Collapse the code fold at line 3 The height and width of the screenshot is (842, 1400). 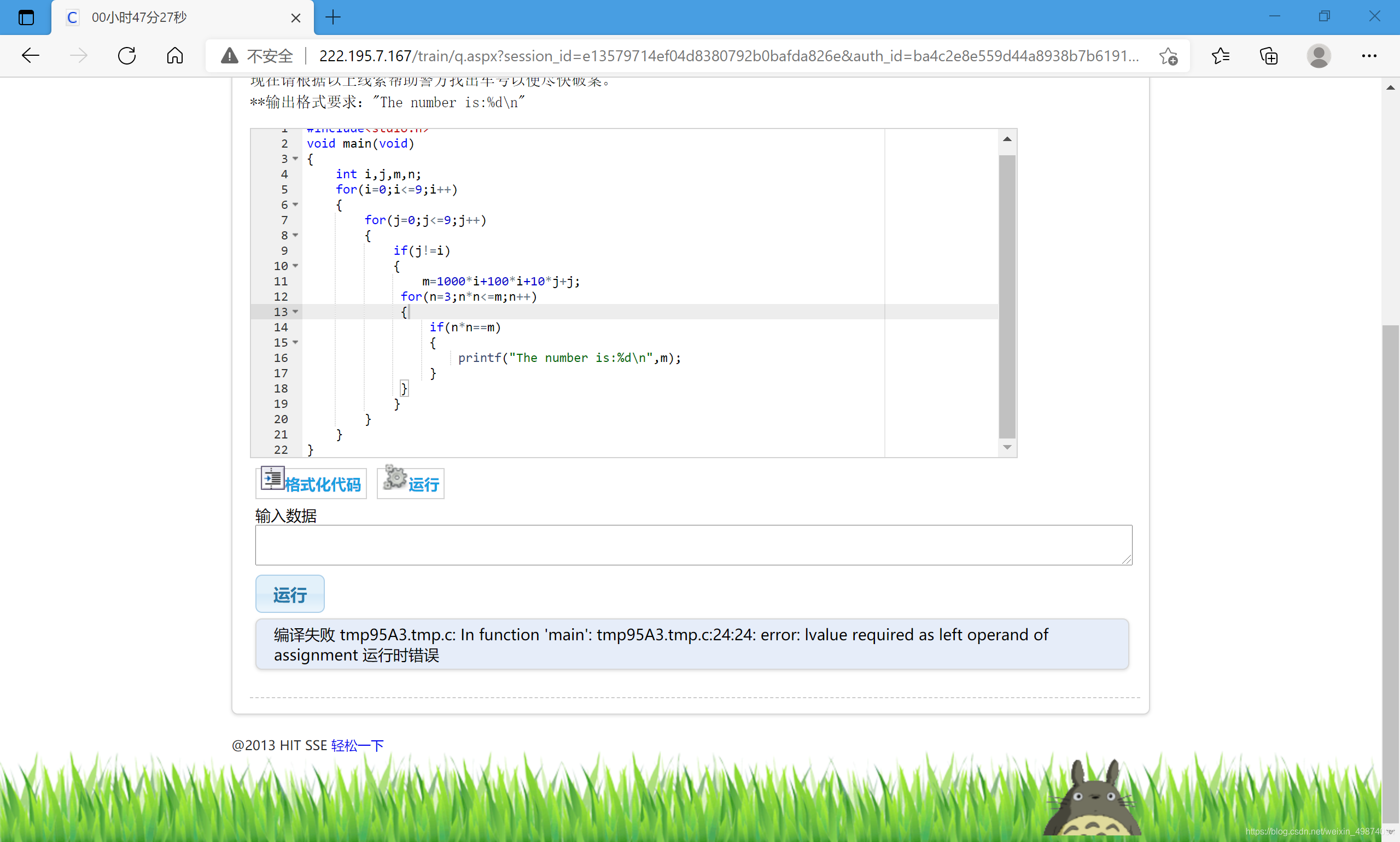pos(296,159)
